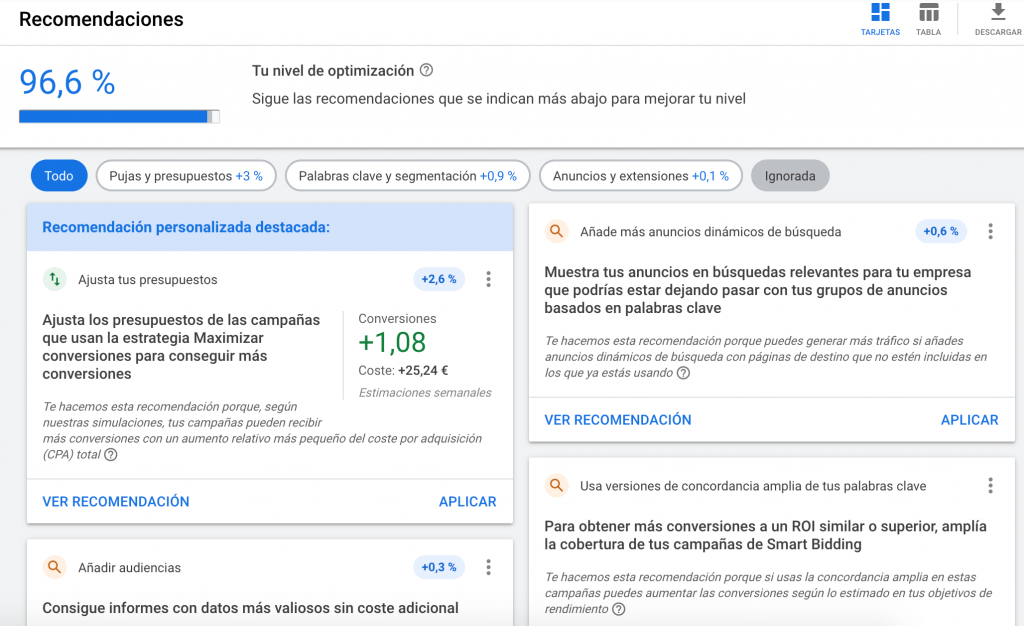1024x626 pixels.
Task: Open help icon next to Tu nivel de optimización
Action: (x=427, y=71)
